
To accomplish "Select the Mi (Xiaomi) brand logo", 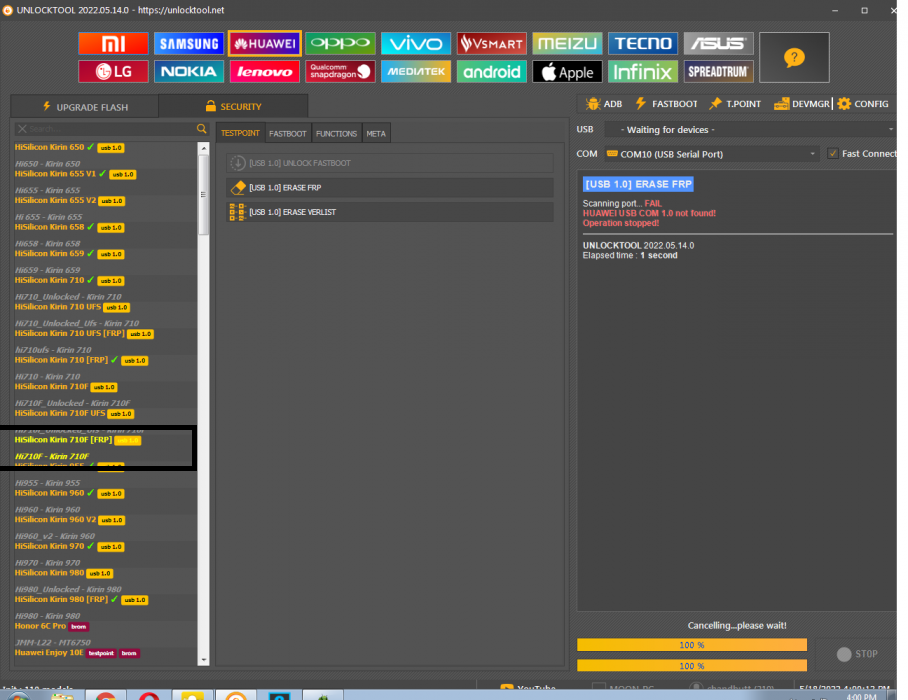I will click(x=113, y=43).
